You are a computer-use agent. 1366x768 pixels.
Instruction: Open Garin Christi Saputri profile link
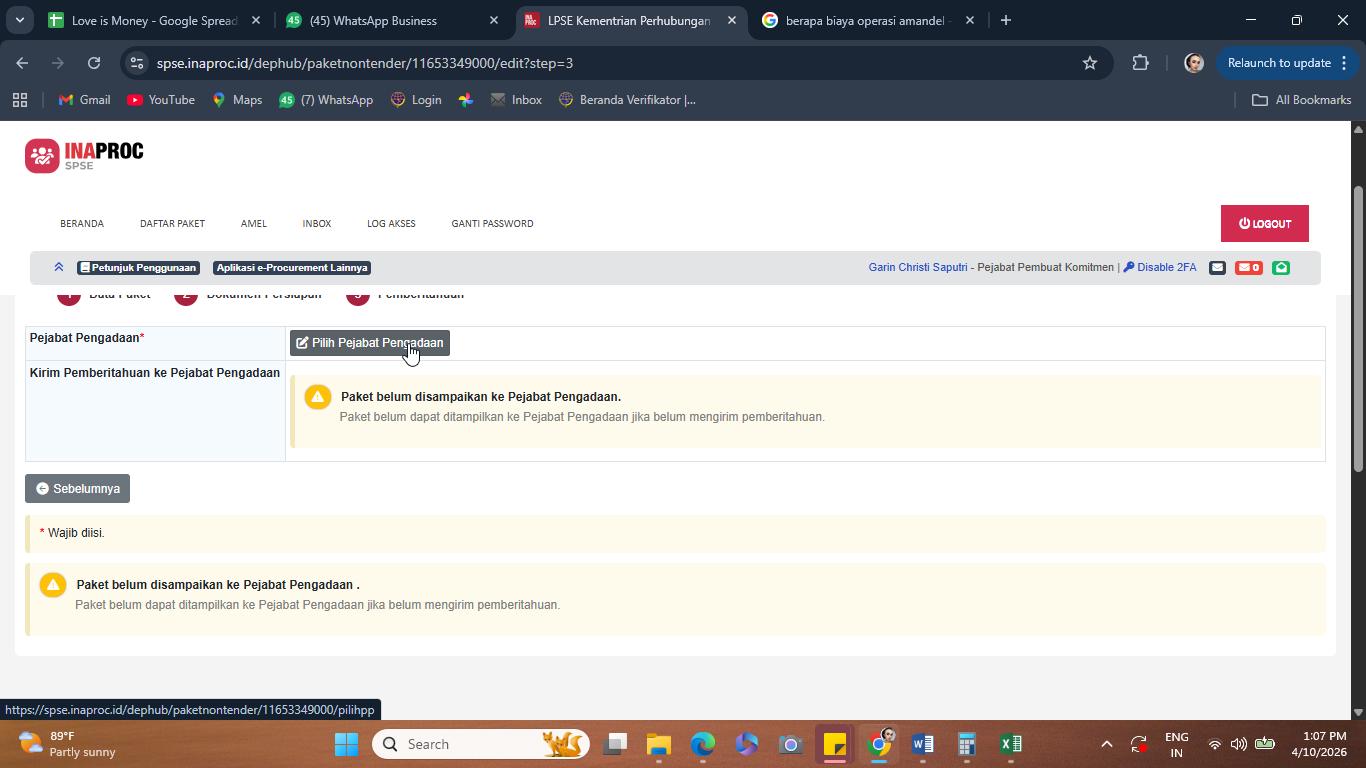[918, 267]
